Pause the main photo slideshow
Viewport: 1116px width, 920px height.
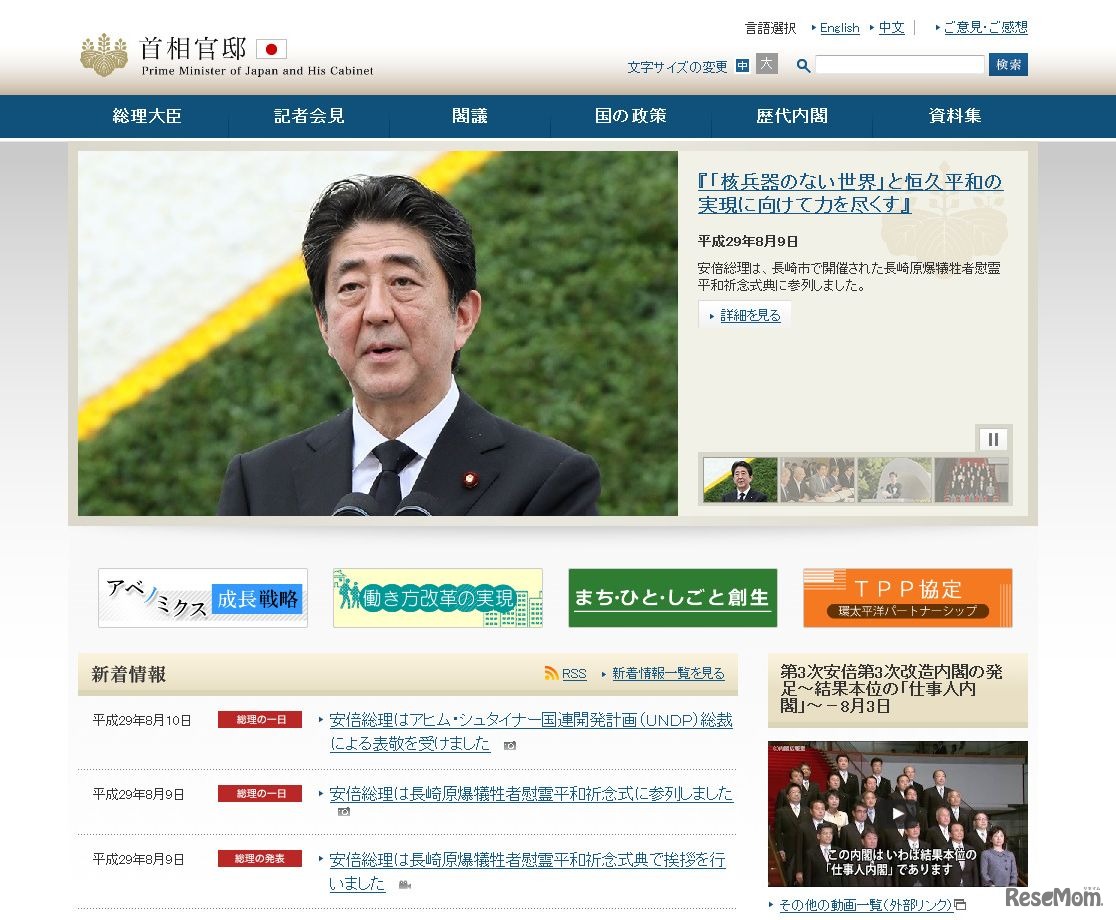(x=993, y=438)
